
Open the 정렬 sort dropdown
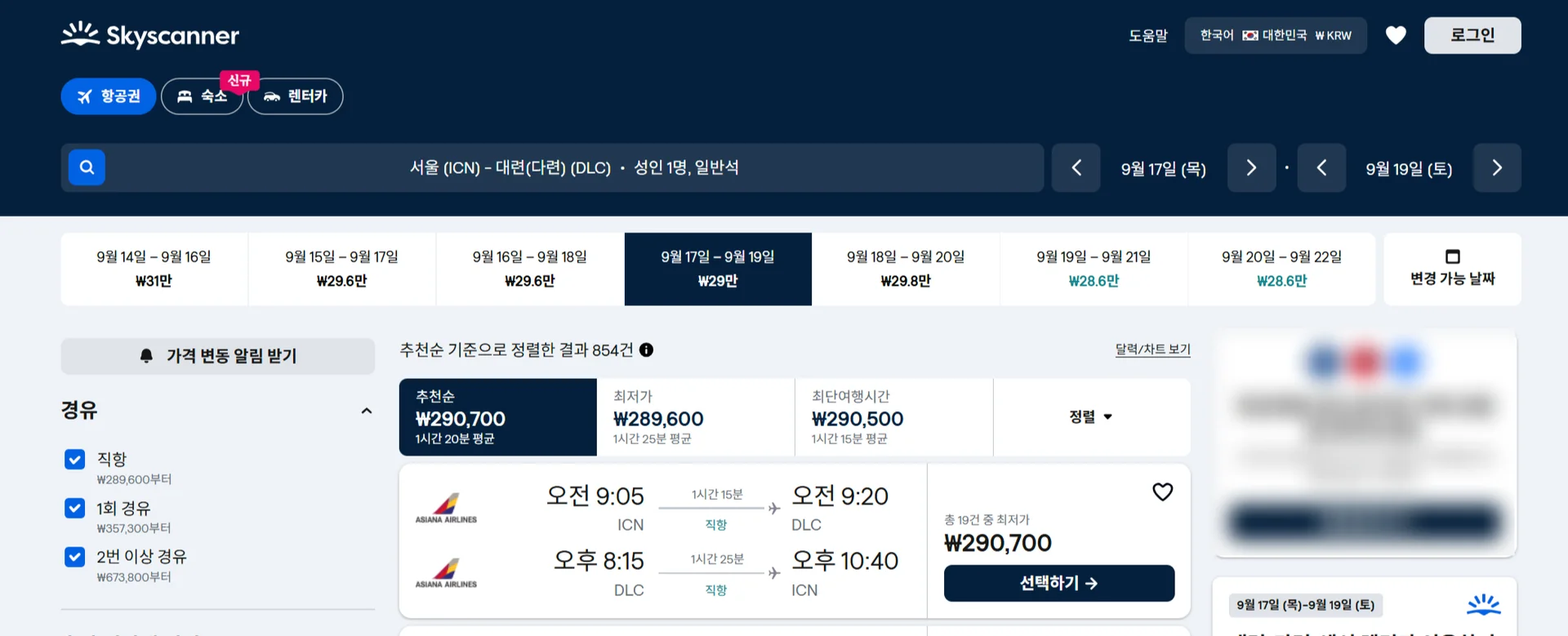pyautogui.click(x=1091, y=416)
